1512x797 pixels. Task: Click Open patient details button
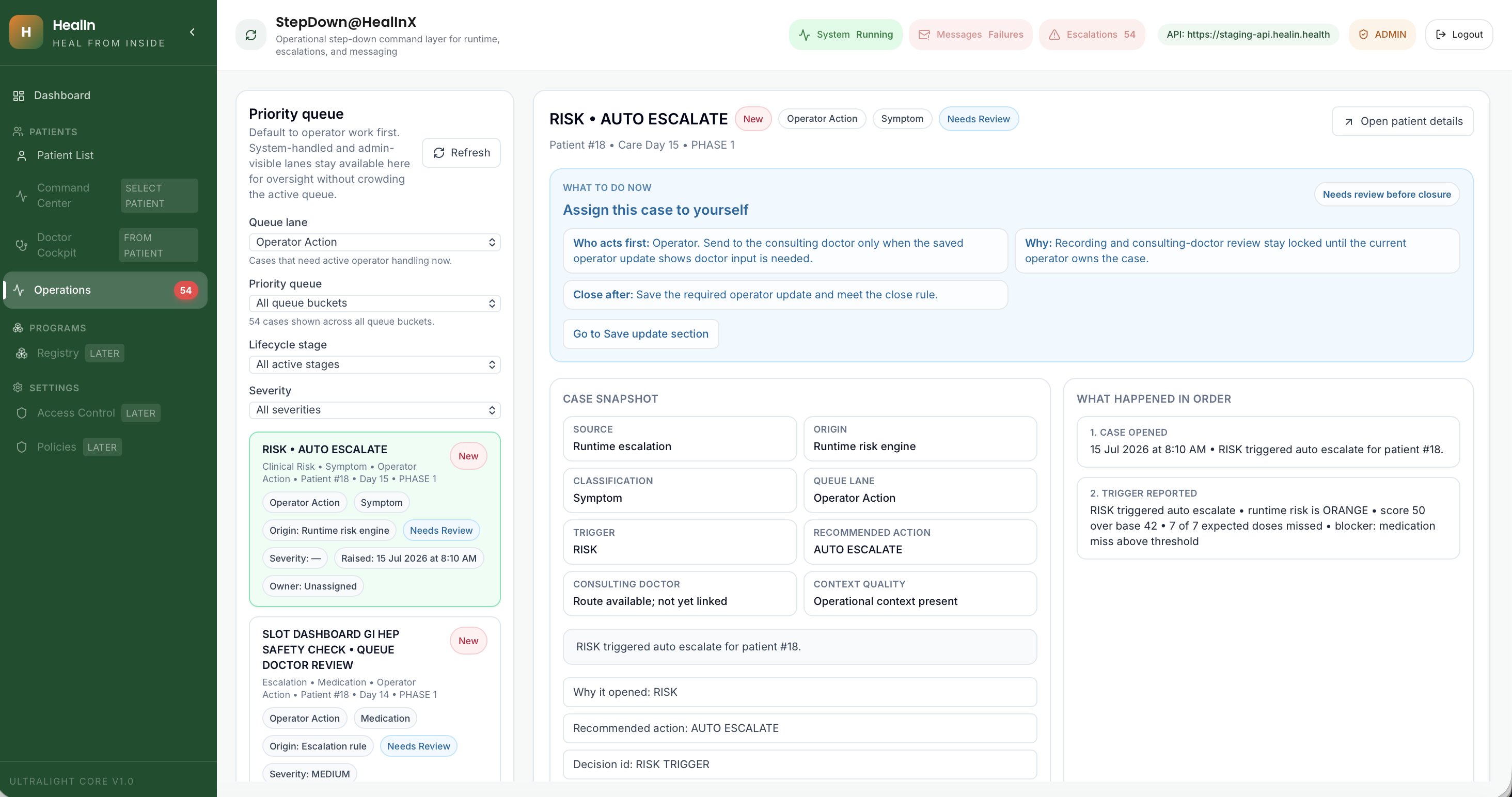coord(1402,121)
